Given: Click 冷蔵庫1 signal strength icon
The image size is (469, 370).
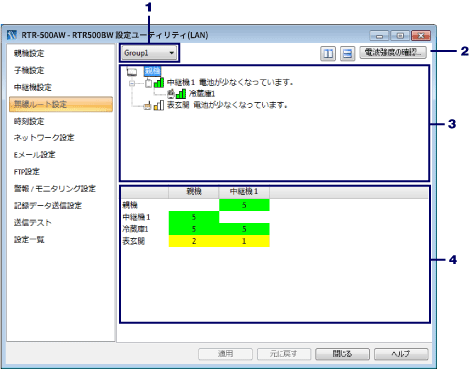Looking at the screenshot, I should tap(181, 94).
